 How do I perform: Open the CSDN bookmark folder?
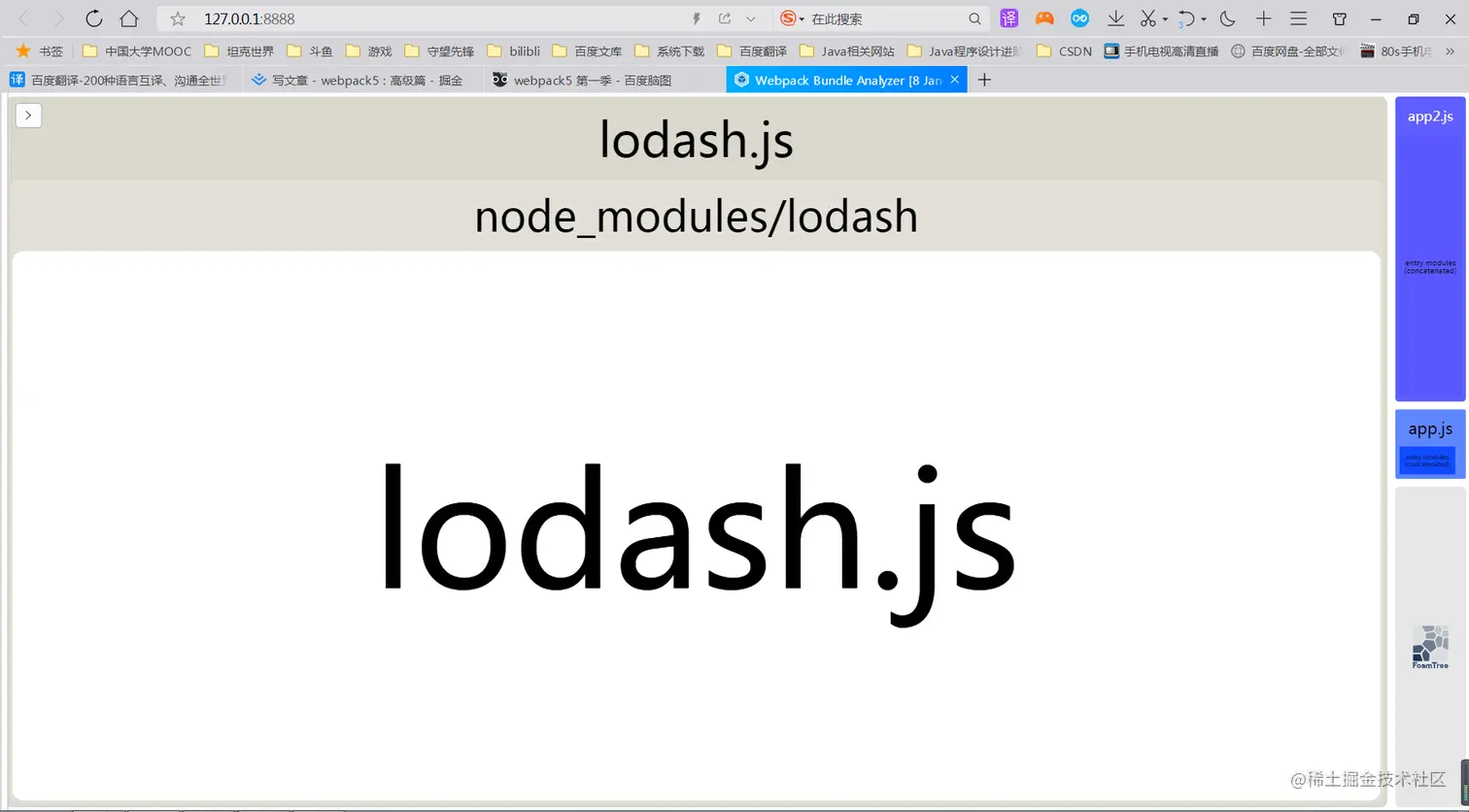1064,51
